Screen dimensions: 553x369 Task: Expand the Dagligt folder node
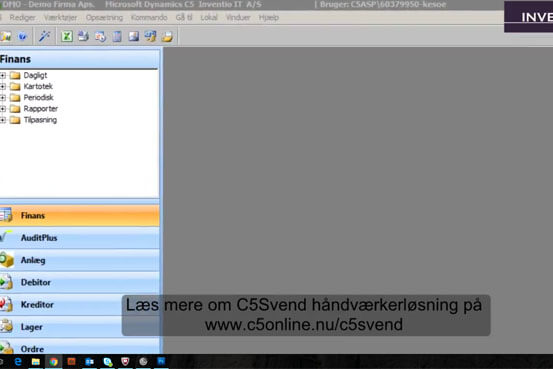3,75
